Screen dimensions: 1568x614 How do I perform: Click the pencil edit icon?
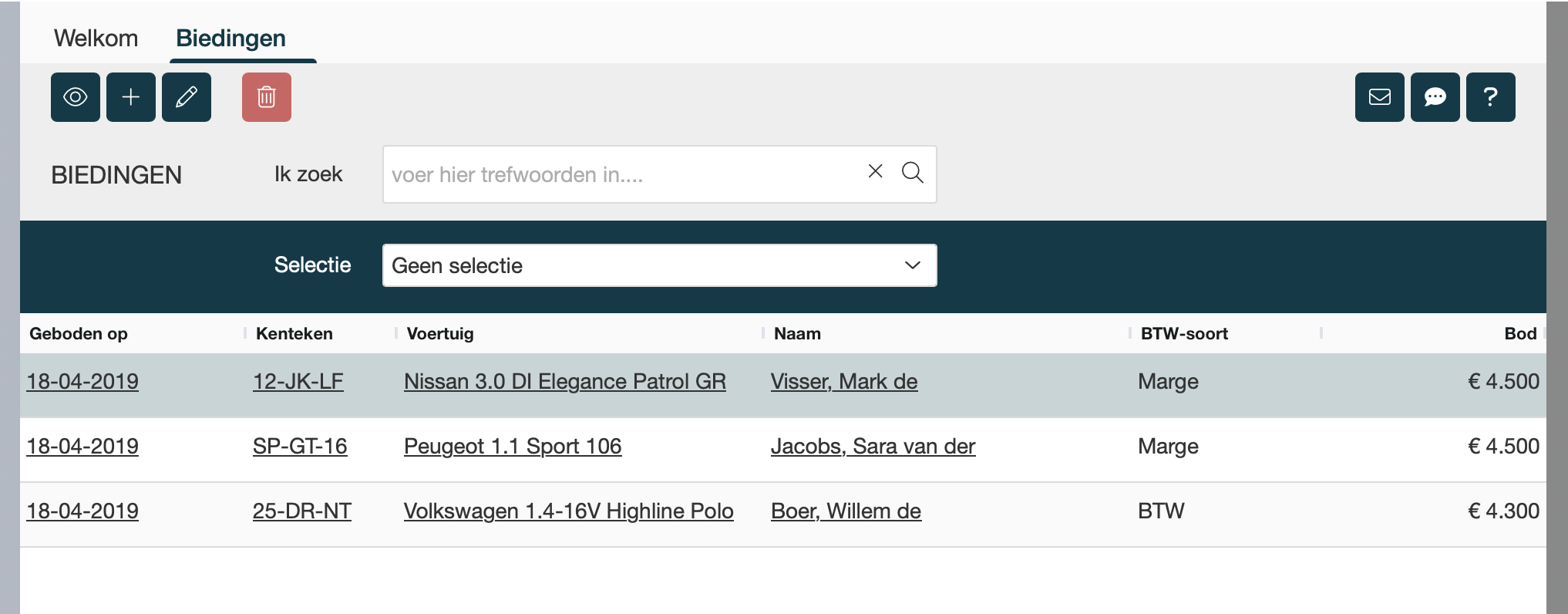click(187, 97)
